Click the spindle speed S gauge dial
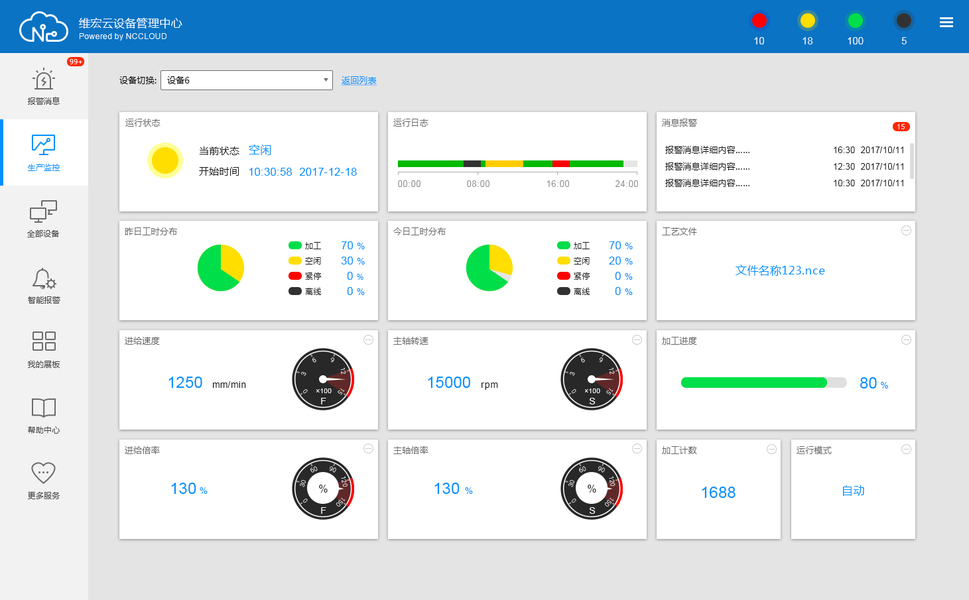969x600 pixels. pos(591,379)
